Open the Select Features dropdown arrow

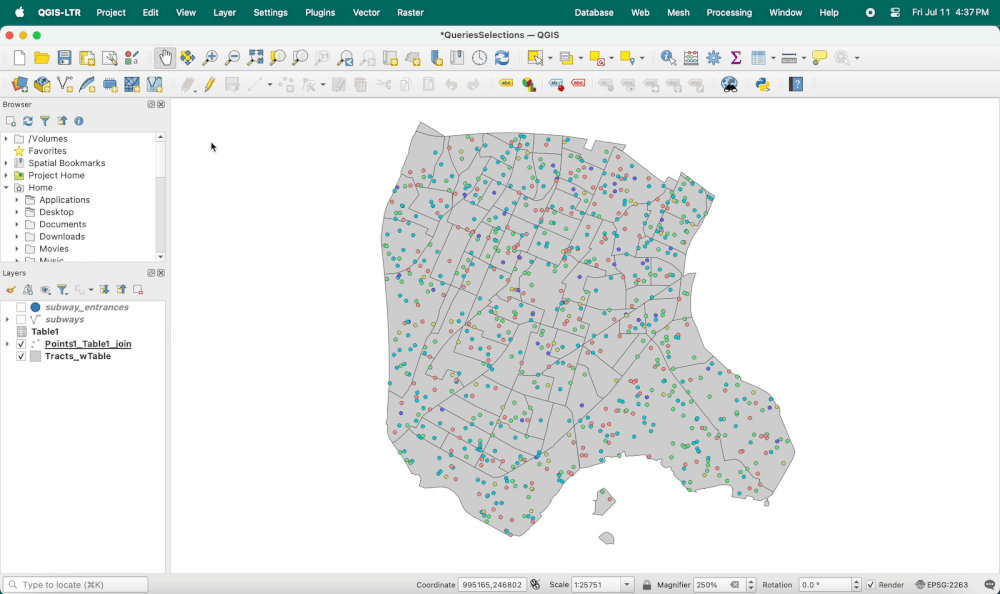coord(550,58)
